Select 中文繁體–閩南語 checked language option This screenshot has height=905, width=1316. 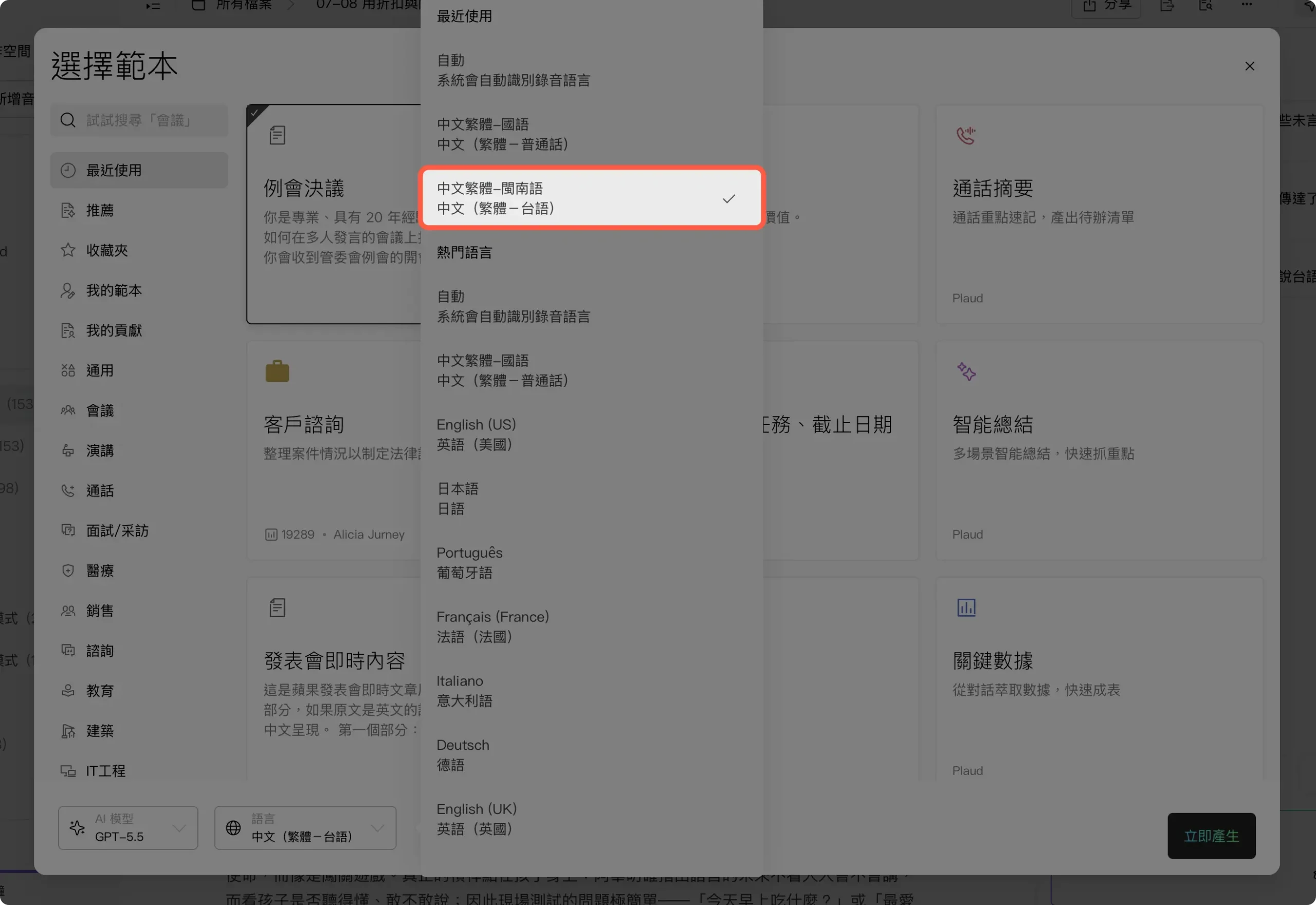point(592,198)
